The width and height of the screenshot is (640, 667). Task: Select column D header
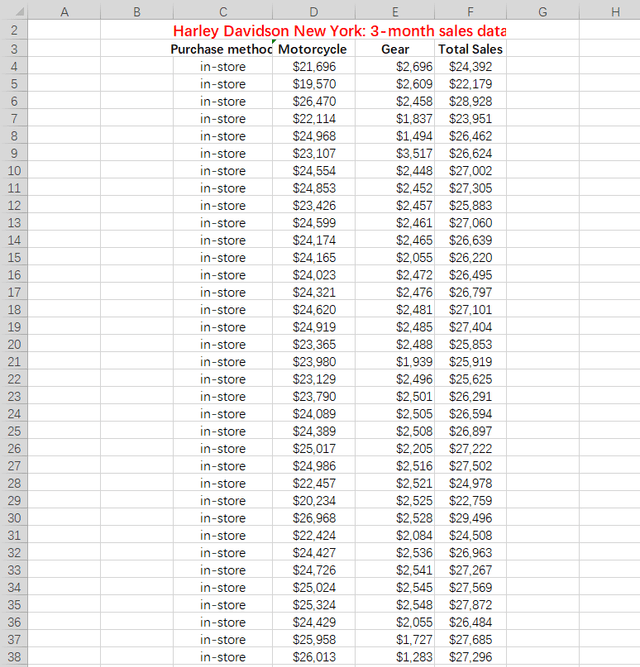click(314, 11)
